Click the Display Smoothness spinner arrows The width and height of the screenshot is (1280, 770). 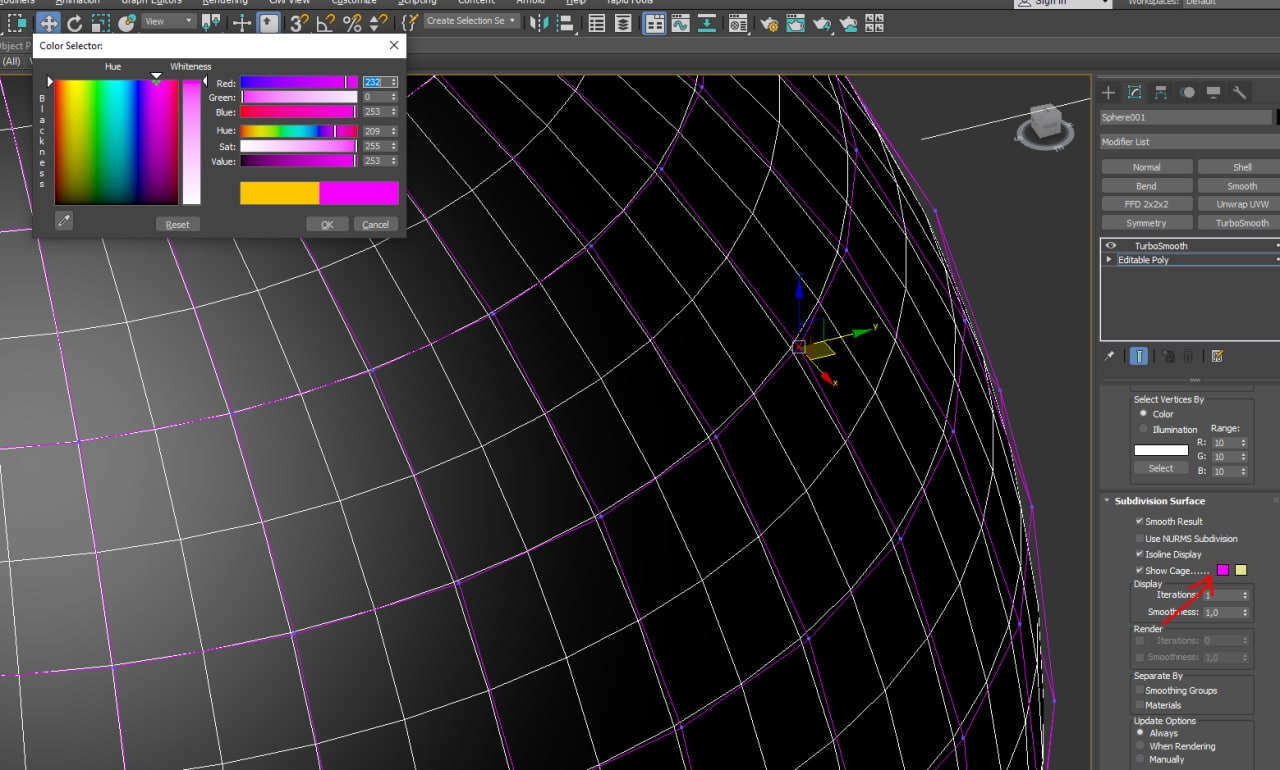[x=1245, y=612]
